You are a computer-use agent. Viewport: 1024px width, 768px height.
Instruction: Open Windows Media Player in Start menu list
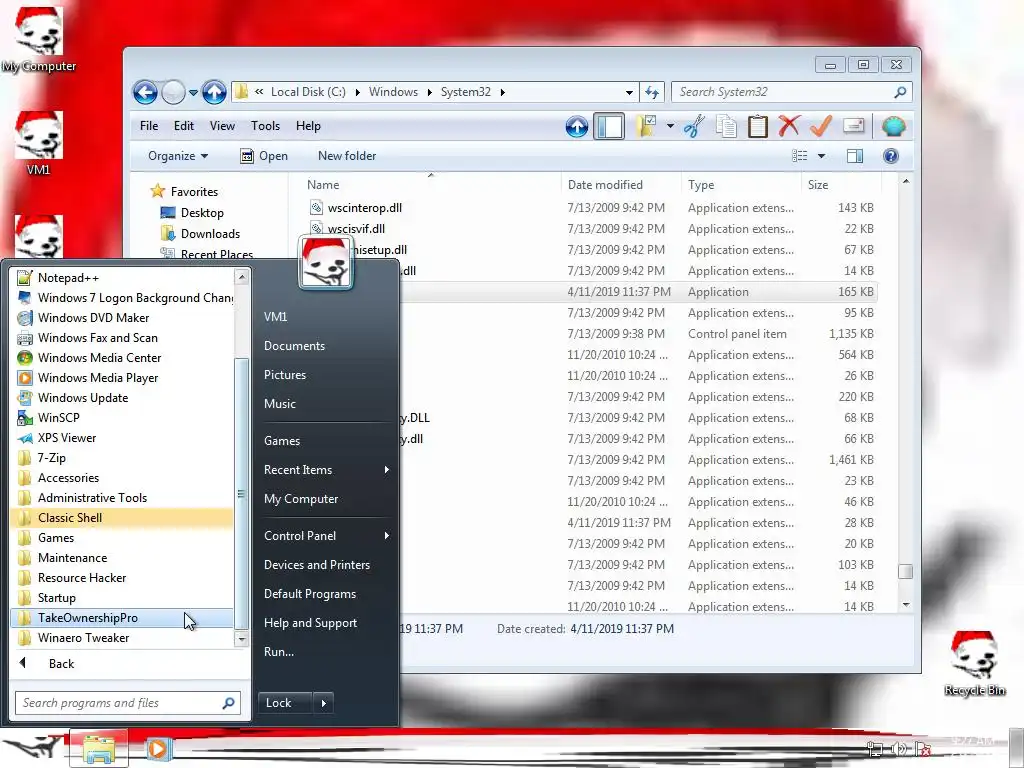point(123,378)
